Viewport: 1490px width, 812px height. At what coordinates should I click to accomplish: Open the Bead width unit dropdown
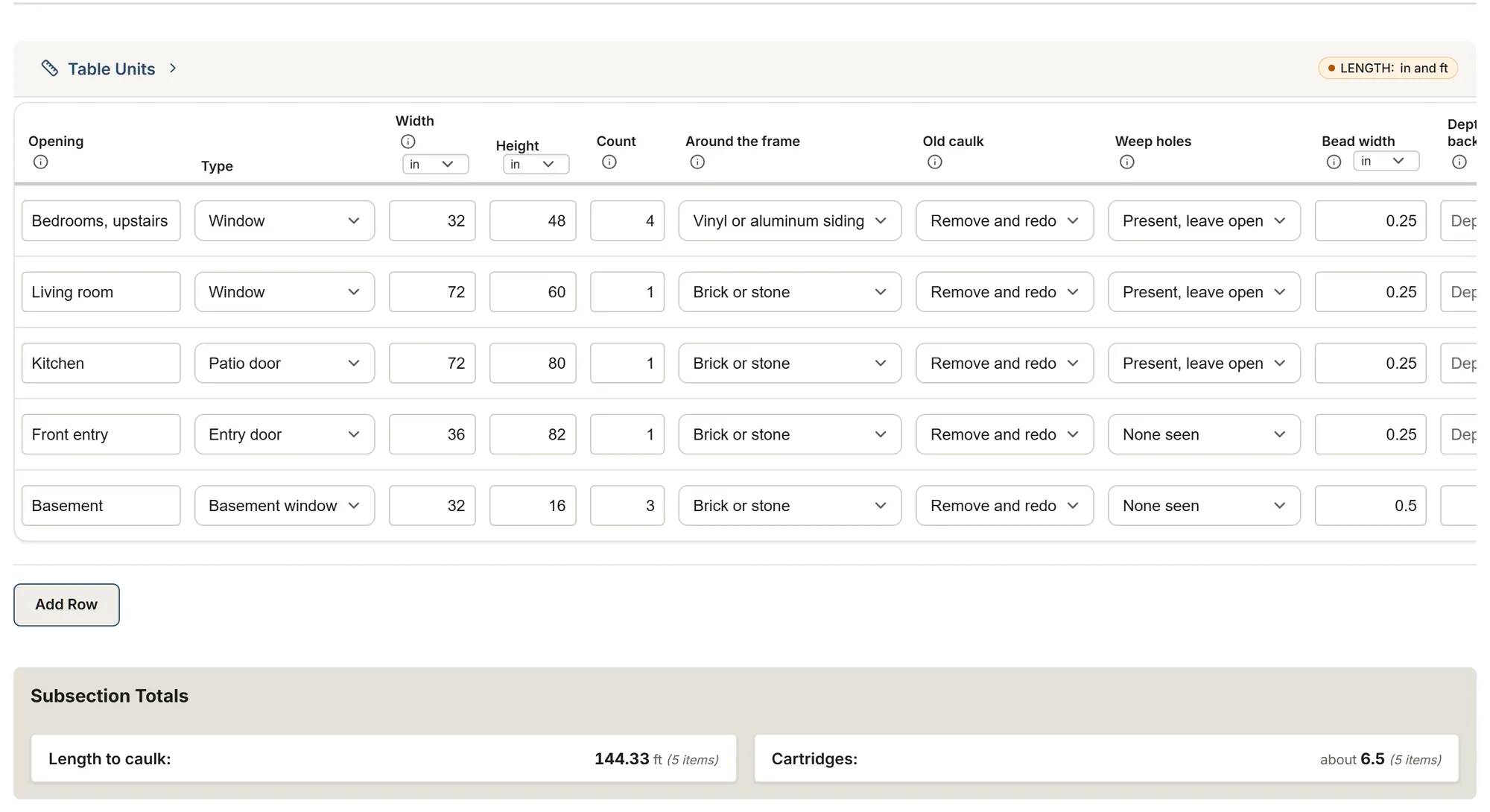pyautogui.click(x=1386, y=161)
